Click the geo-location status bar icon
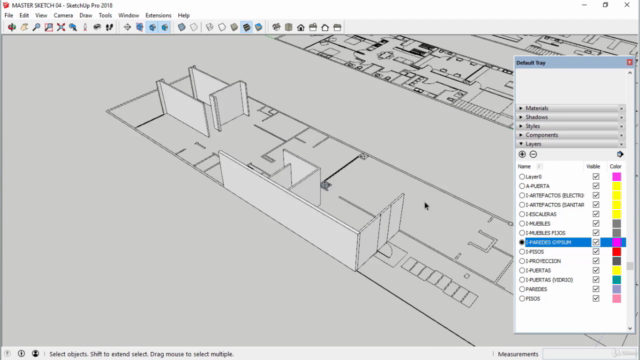The image size is (640, 360). (x=7, y=354)
